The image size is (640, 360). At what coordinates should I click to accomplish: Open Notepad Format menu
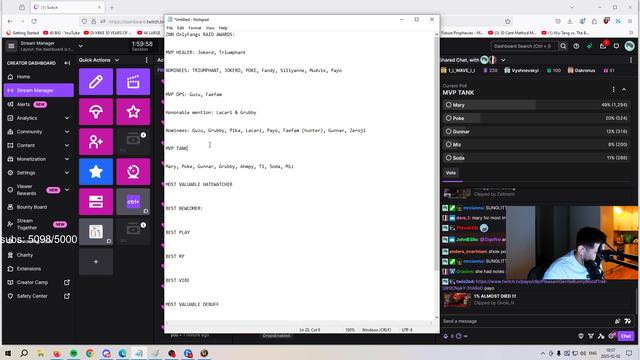(x=195, y=28)
